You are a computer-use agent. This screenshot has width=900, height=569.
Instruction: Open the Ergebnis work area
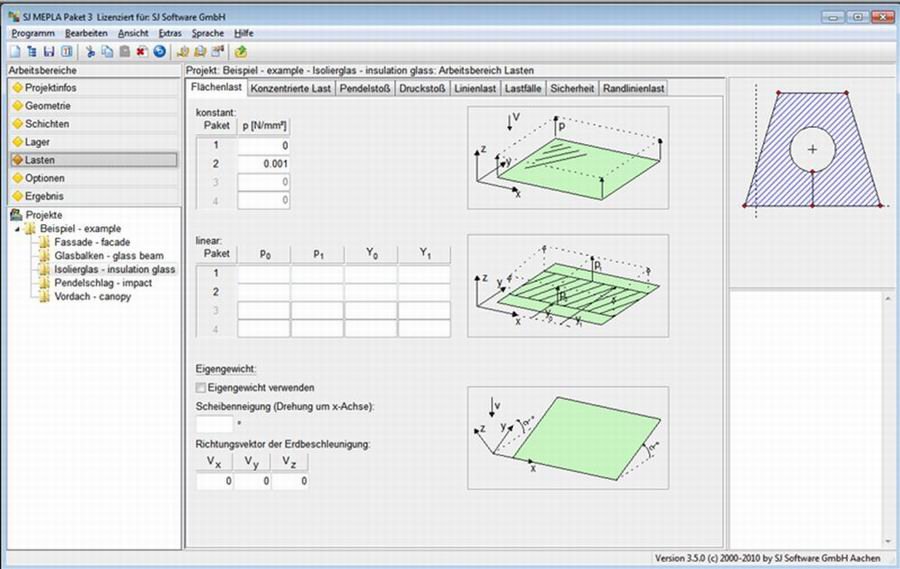tap(94, 196)
